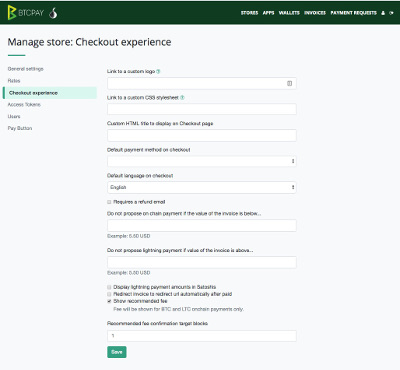Open Default payment method dropdown
400x370 pixels.
[202, 161]
